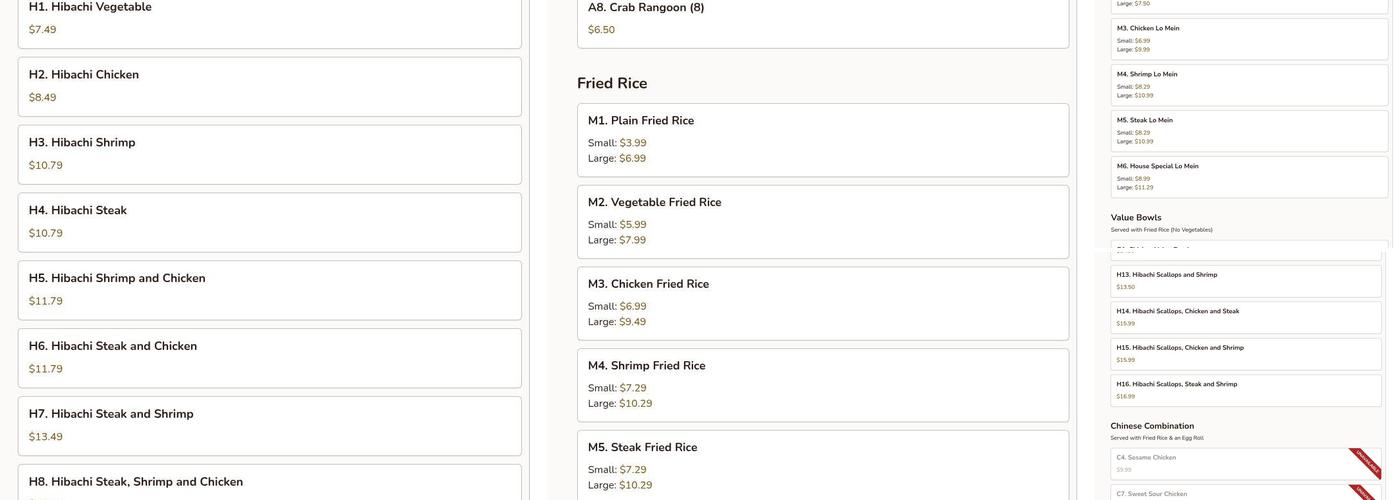Image resolution: width=1400 pixels, height=500 pixels.
Task: Select H14. Hibachi Scallops, Chicken and Steak
Action: [x=1248, y=317]
